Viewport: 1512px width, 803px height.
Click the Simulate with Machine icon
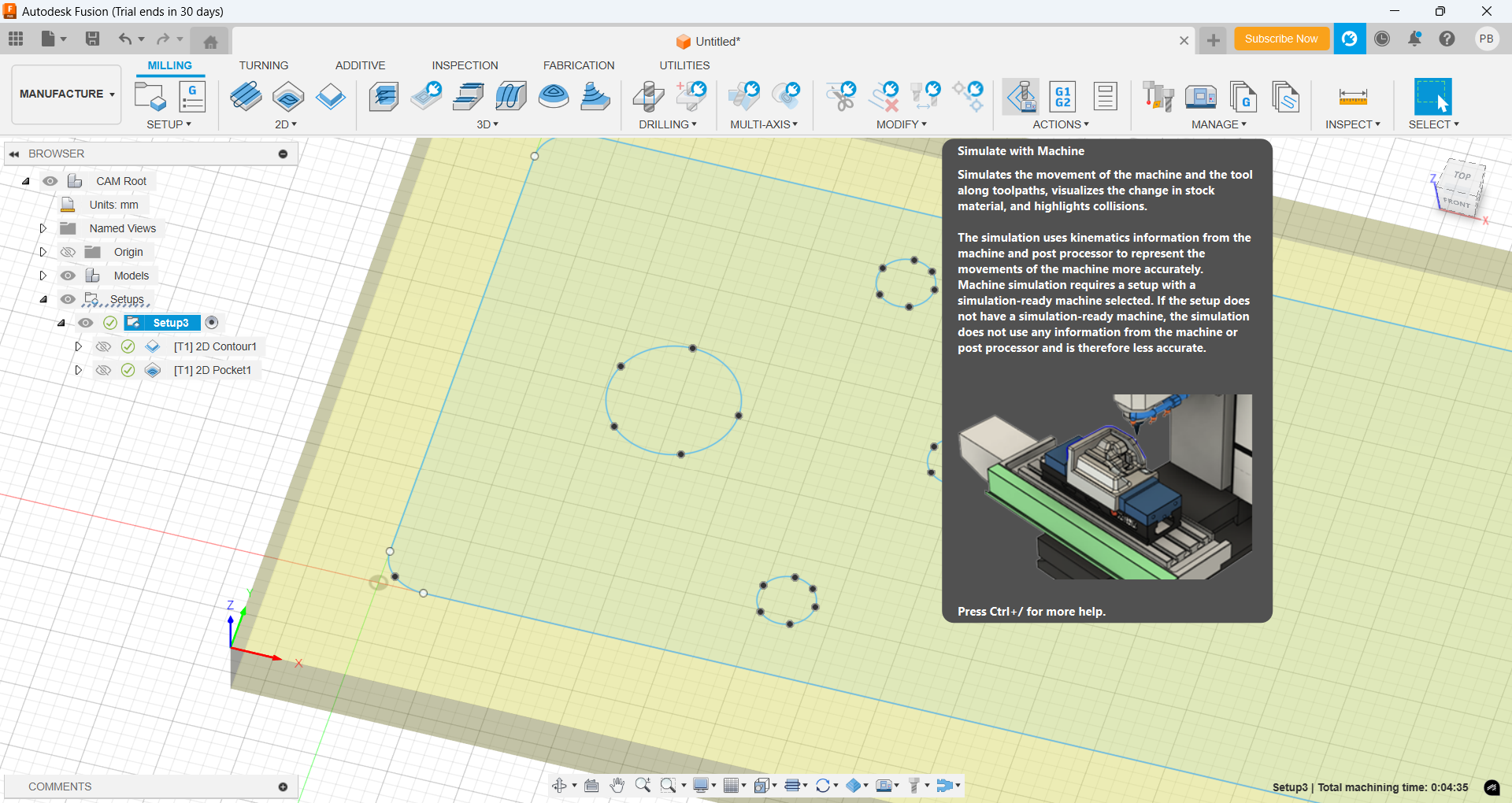(1021, 97)
